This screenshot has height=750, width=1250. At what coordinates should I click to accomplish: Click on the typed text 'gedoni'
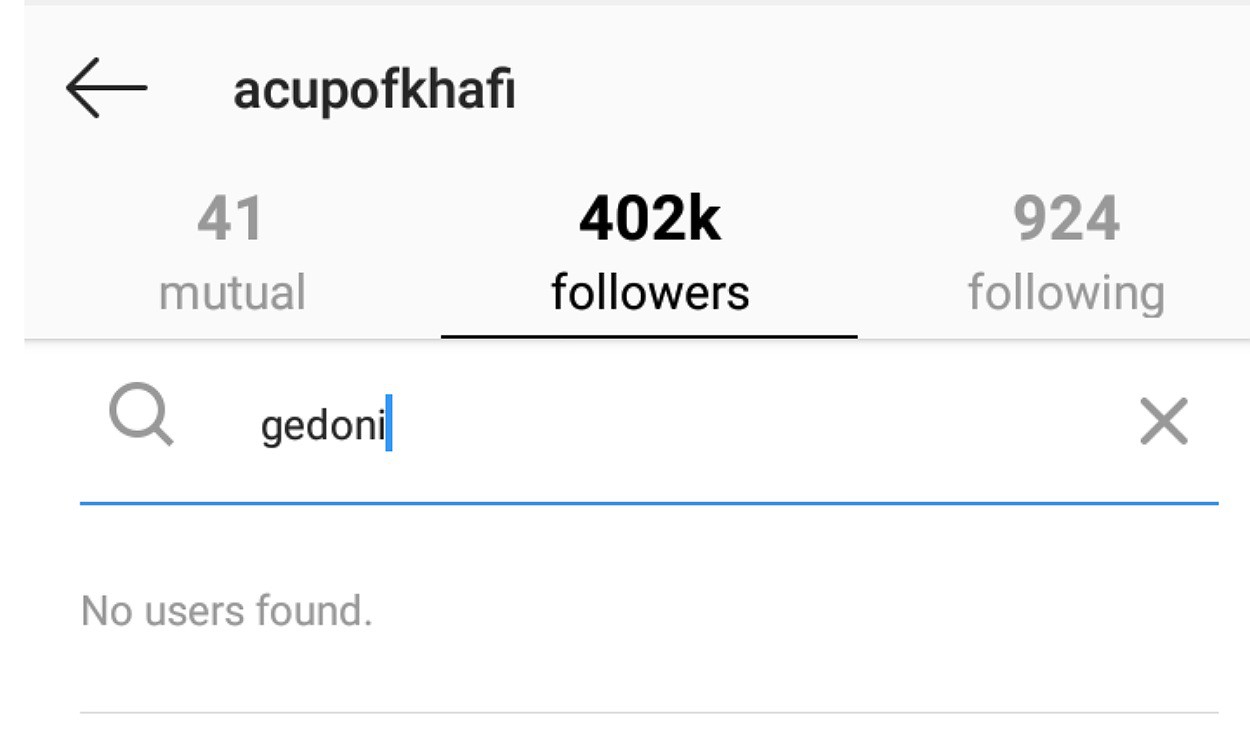click(x=322, y=427)
